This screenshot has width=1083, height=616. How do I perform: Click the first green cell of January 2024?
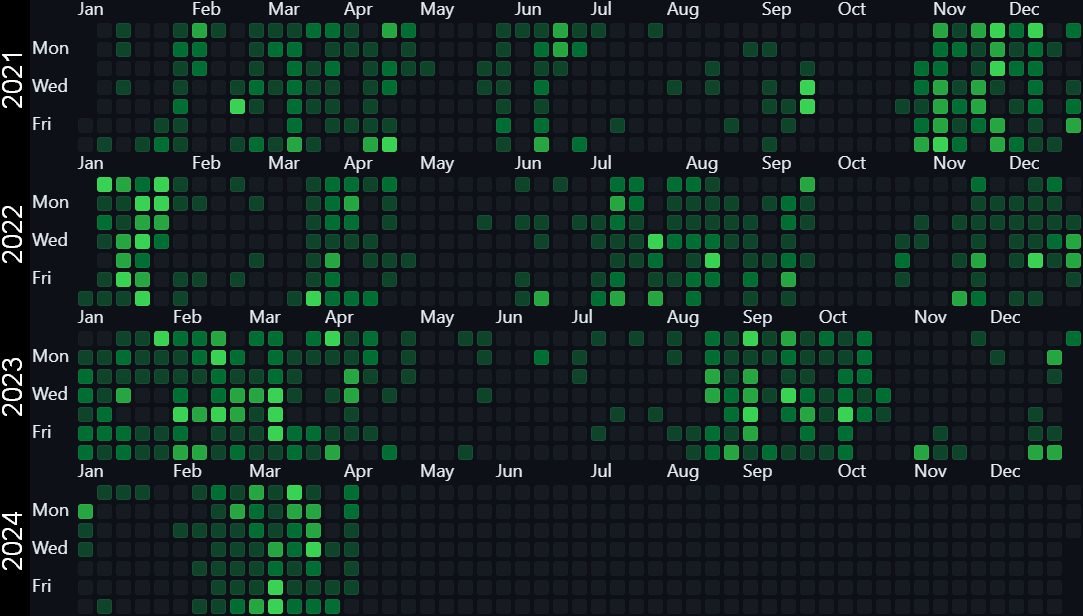tap(85, 510)
